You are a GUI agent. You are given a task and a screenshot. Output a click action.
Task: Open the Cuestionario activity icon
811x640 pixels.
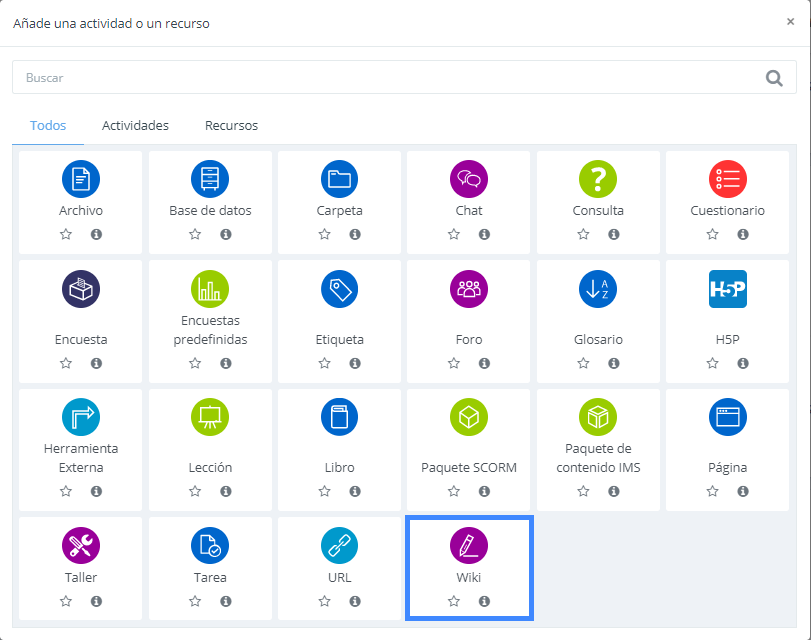pos(727,179)
